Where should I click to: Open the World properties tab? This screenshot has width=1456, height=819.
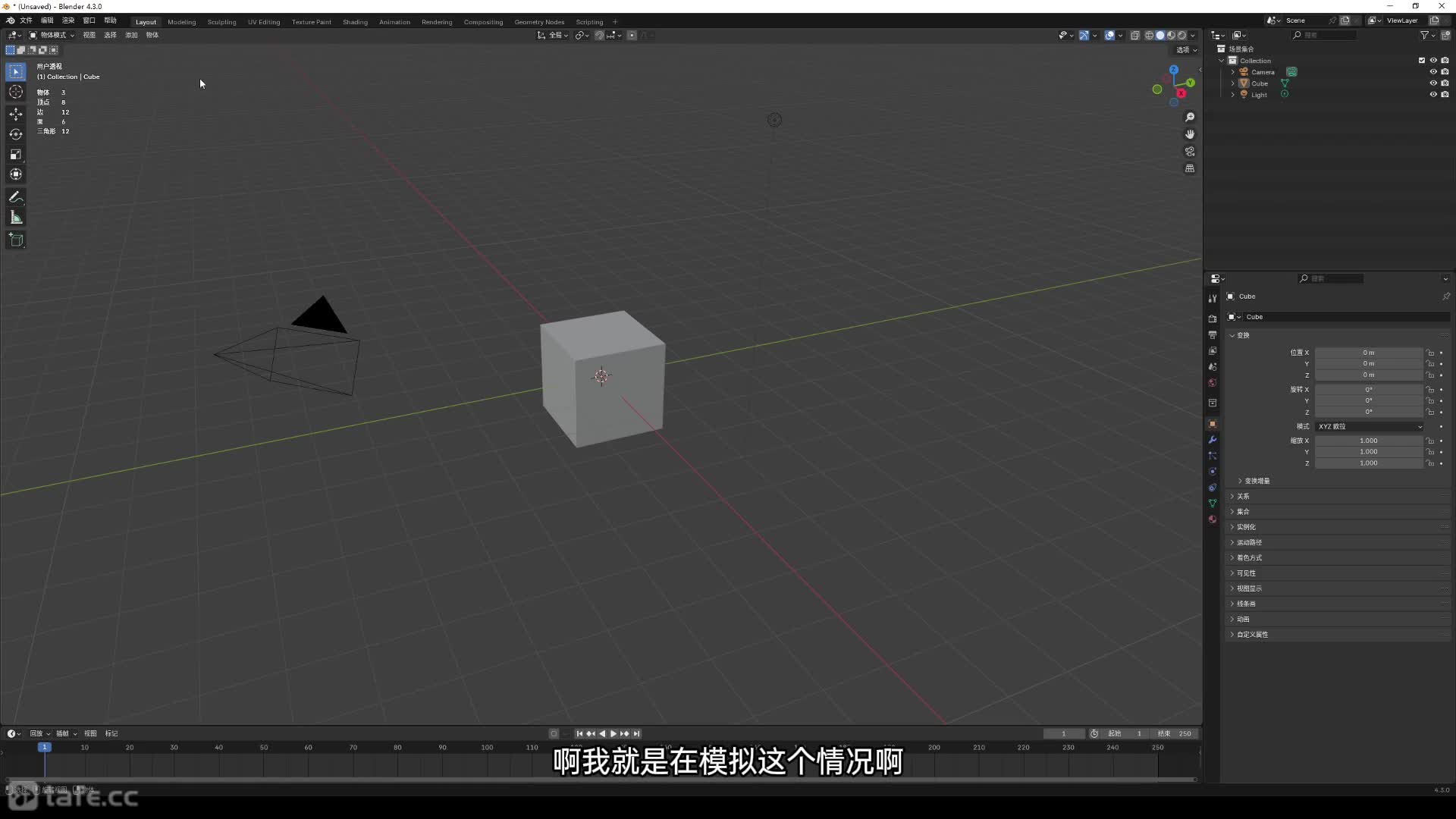tap(1213, 382)
